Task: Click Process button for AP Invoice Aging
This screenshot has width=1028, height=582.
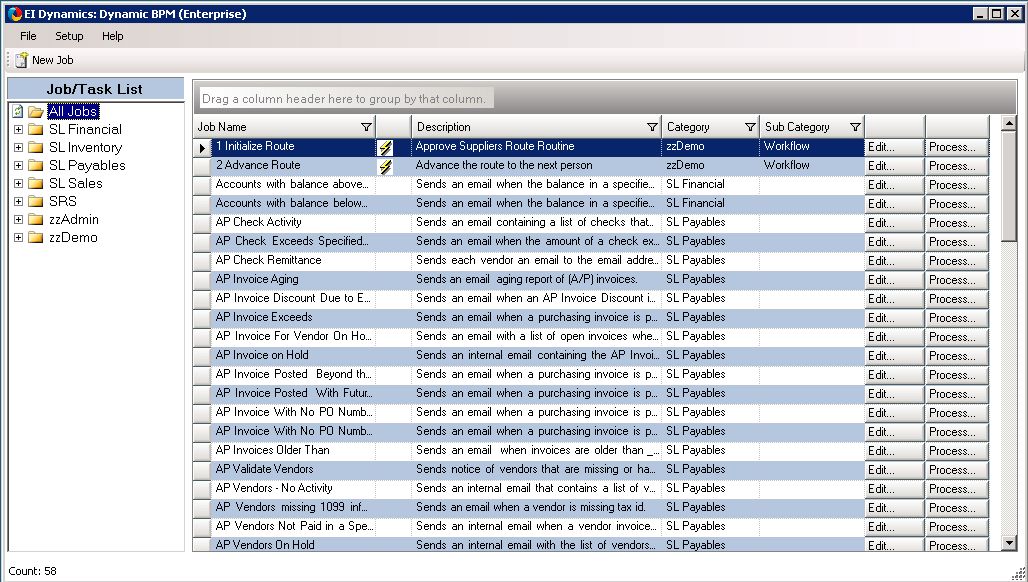Action: [956, 280]
